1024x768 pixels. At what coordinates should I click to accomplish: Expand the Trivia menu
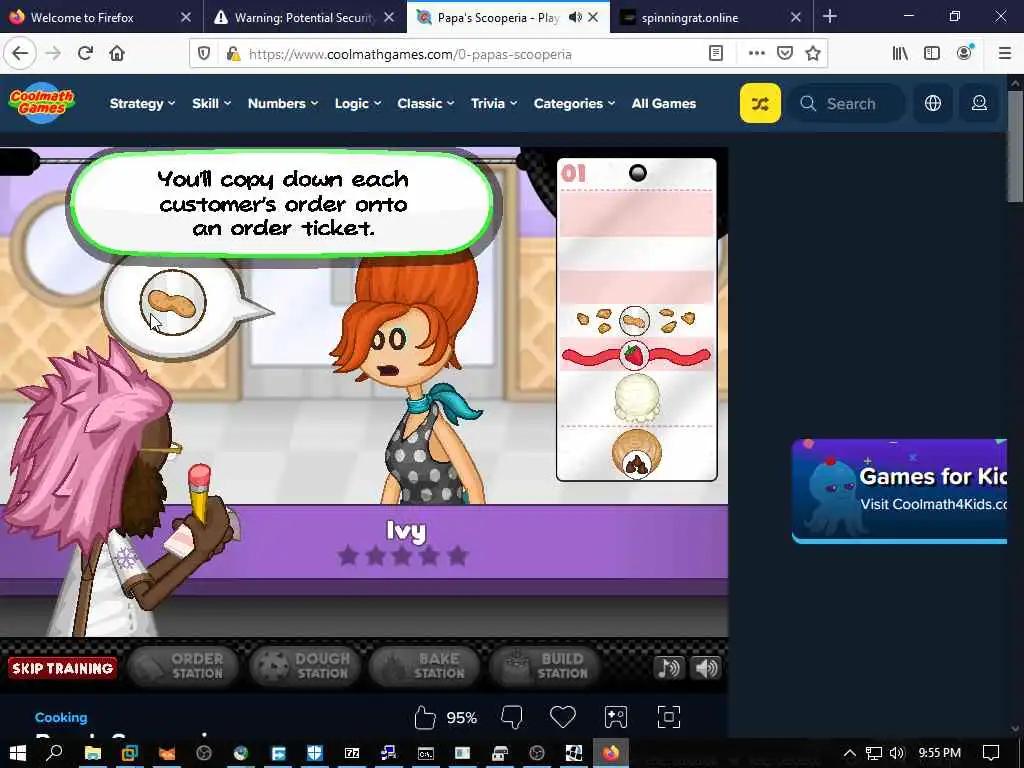(x=494, y=103)
